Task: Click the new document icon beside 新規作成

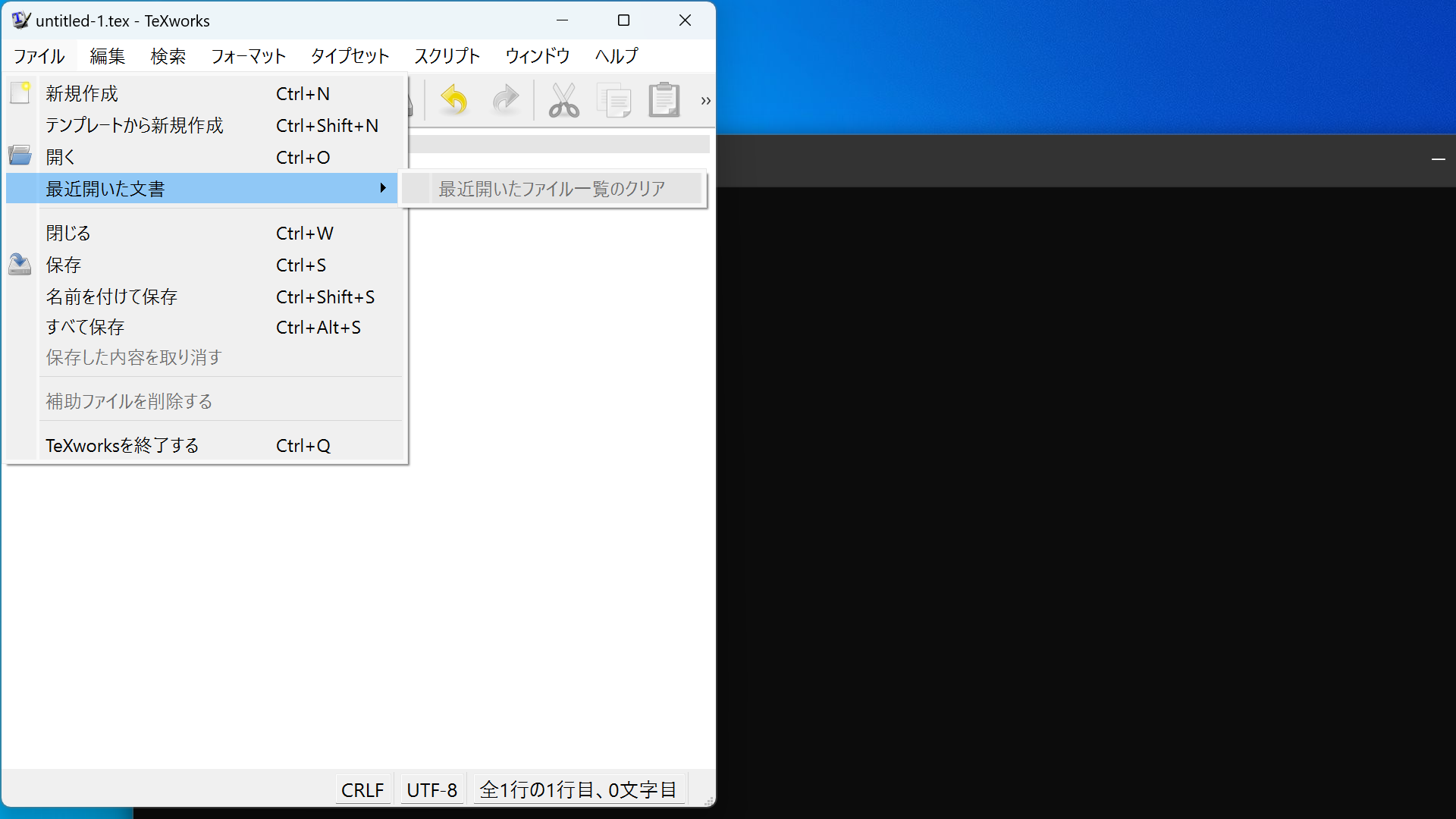Action: [x=20, y=93]
